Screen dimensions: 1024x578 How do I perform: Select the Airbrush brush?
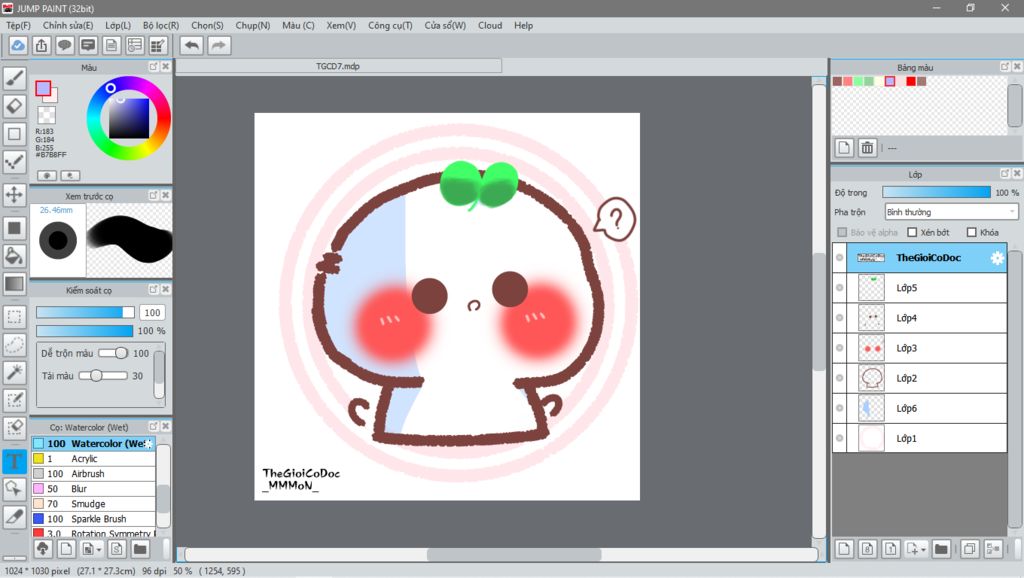pyautogui.click(x=93, y=474)
